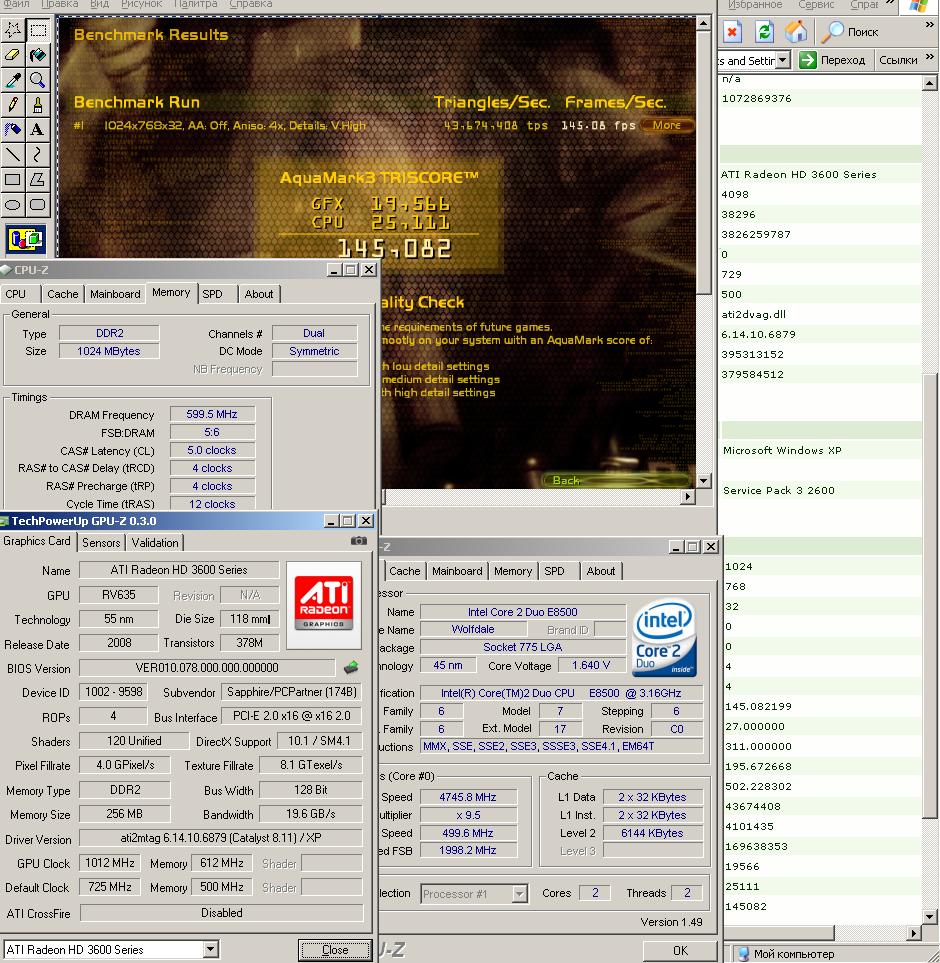Choose the Fill With Color bucket tool

coord(38,55)
